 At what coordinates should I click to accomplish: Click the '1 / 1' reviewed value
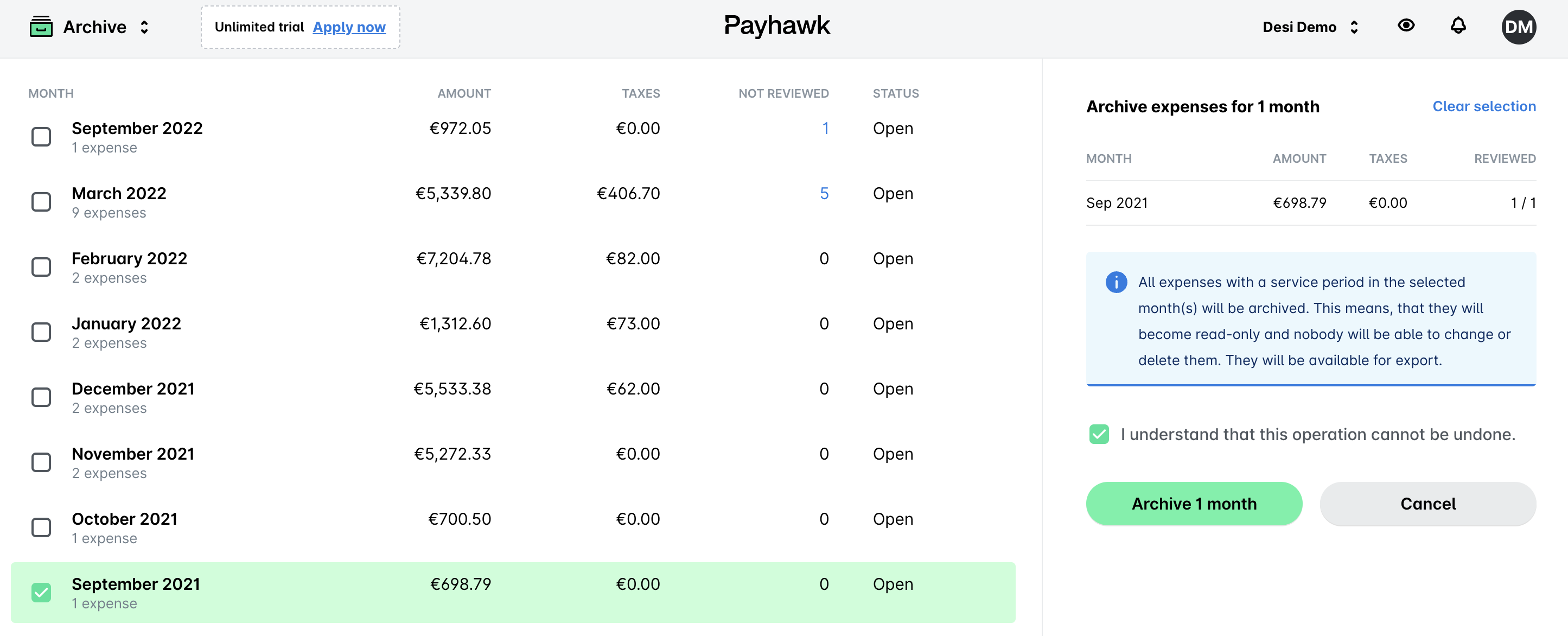tap(1522, 203)
